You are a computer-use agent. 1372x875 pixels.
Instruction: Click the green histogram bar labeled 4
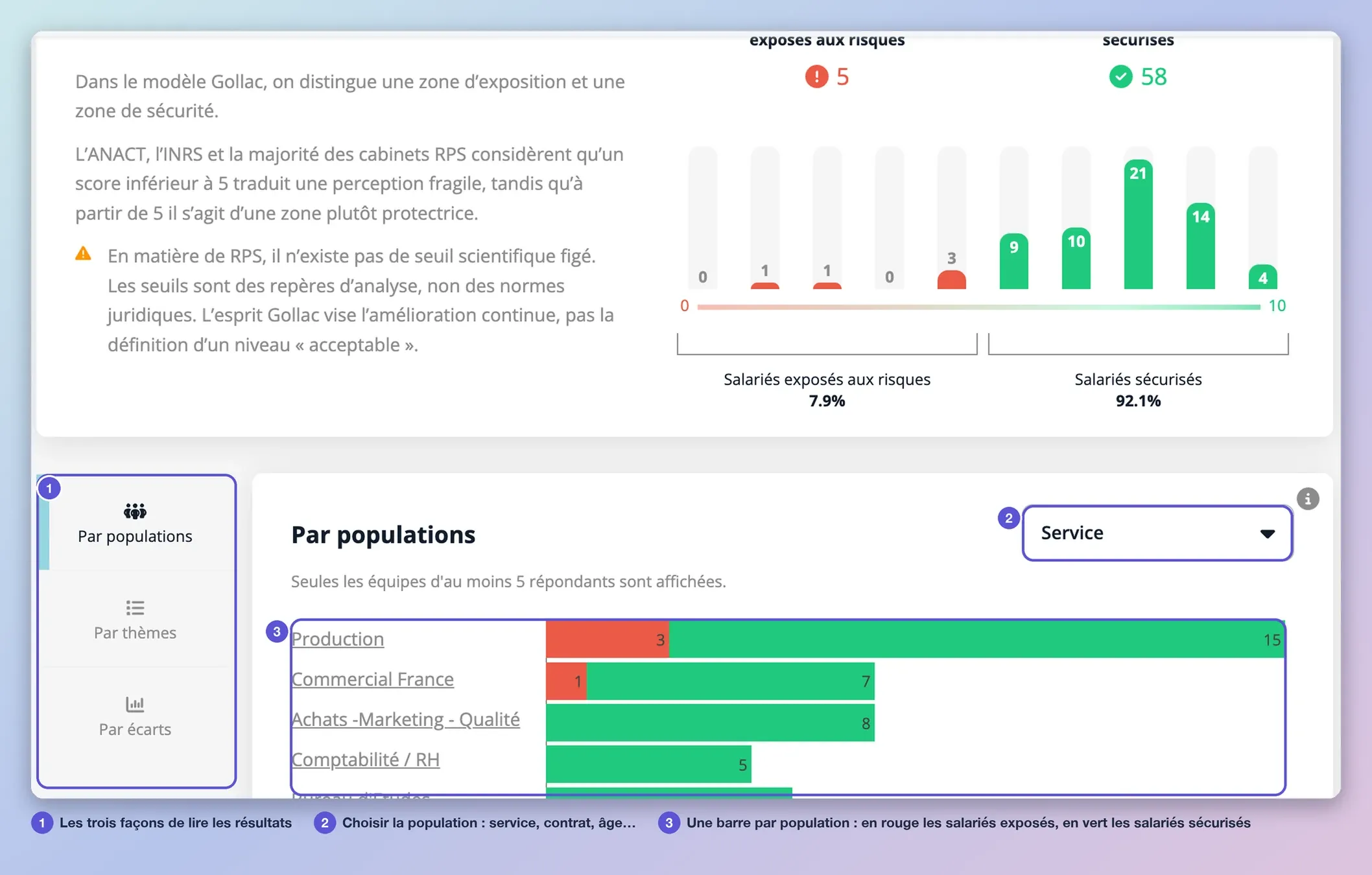(x=1263, y=277)
